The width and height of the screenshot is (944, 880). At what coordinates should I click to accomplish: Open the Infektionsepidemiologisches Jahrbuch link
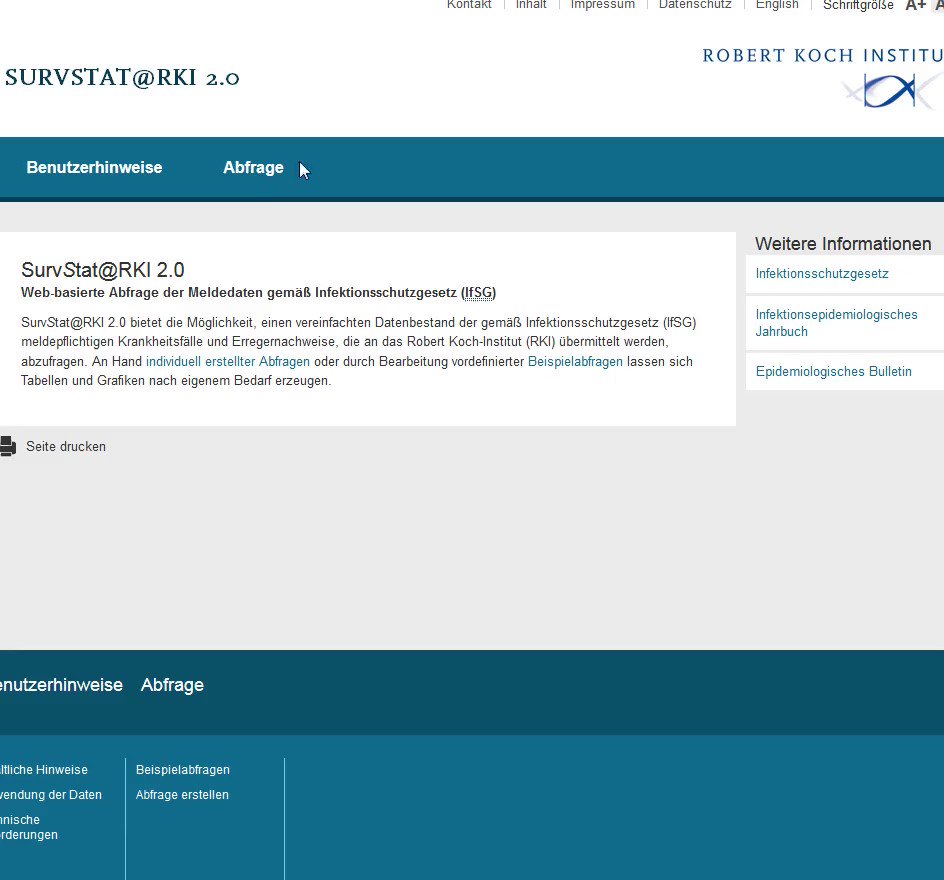[x=836, y=323]
